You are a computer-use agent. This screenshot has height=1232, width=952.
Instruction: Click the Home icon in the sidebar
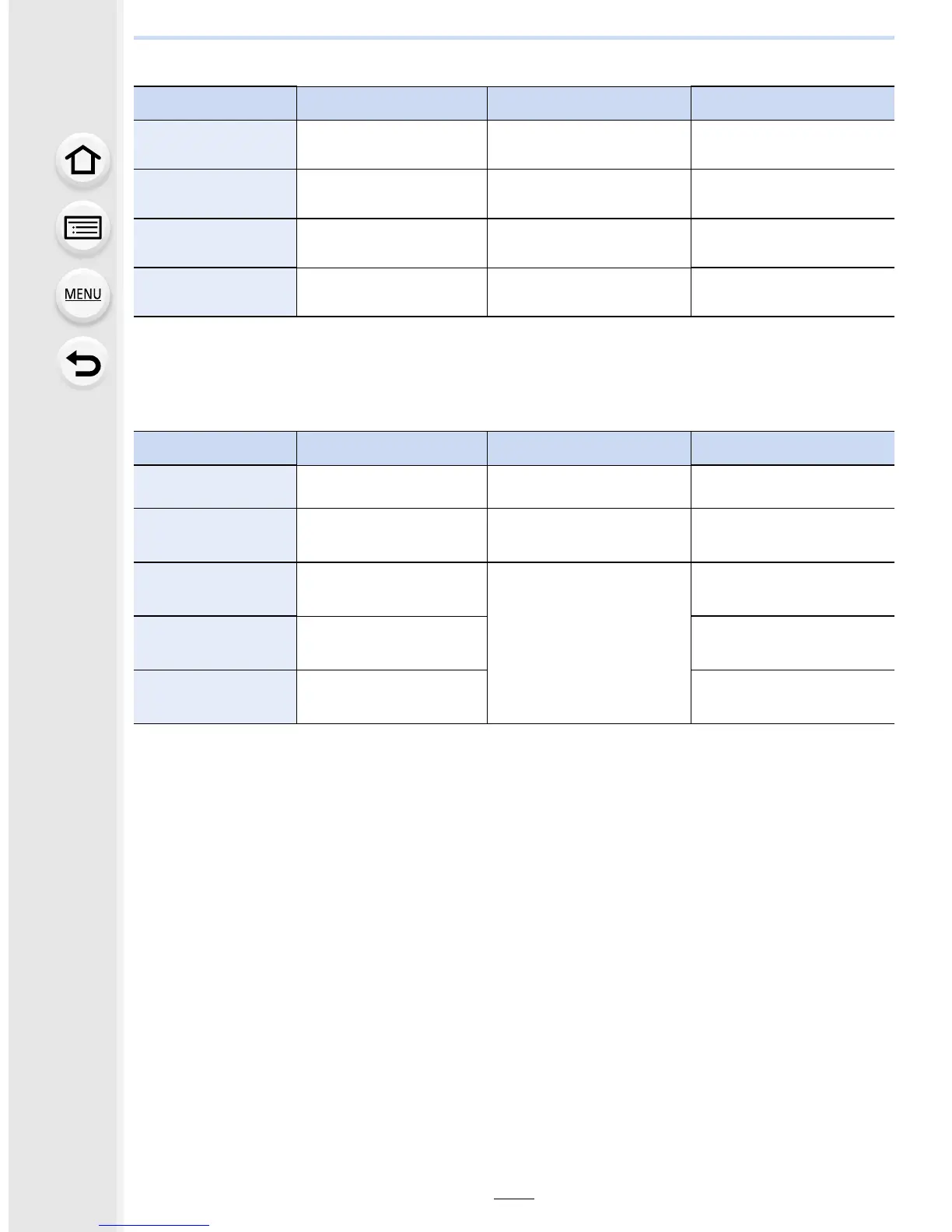pyautogui.click(x=82, y=161)
